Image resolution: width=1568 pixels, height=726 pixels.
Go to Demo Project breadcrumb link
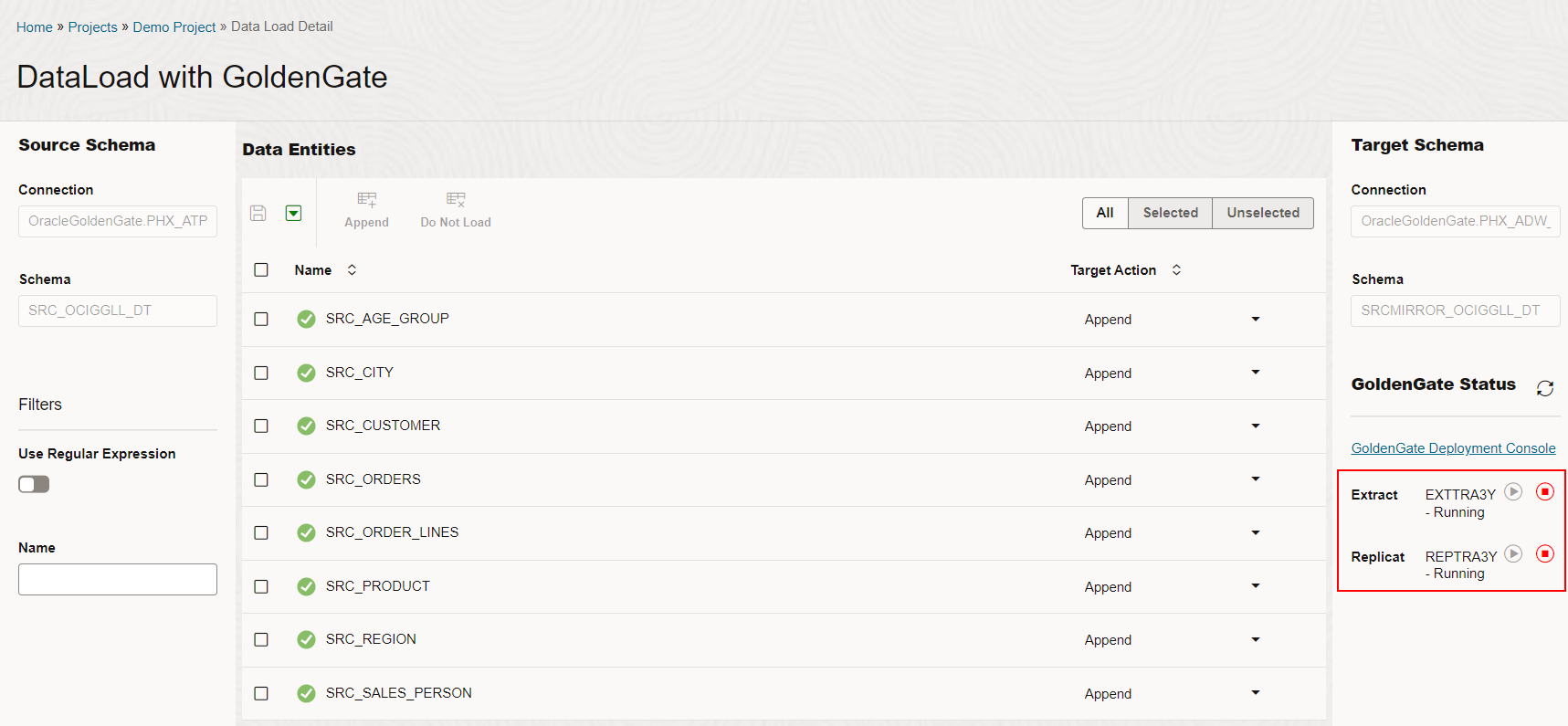point(174,27)
